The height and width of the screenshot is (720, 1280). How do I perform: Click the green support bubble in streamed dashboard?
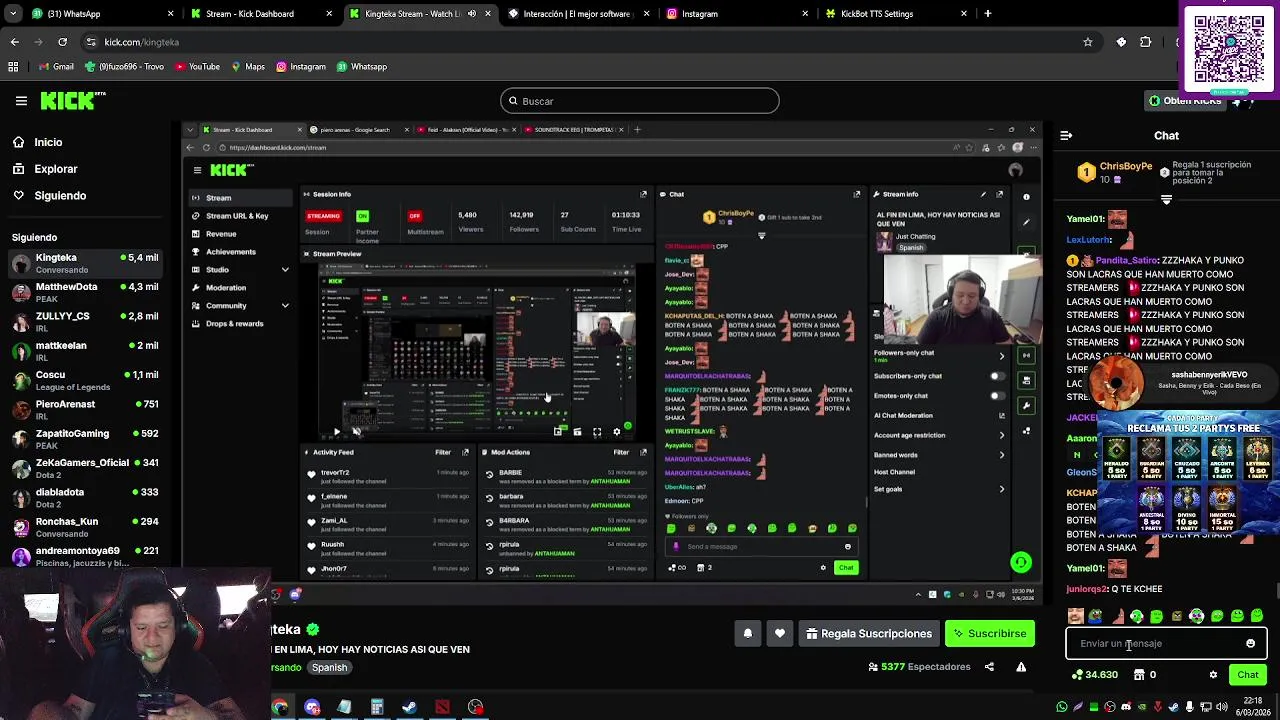[x=1020, y=562]
